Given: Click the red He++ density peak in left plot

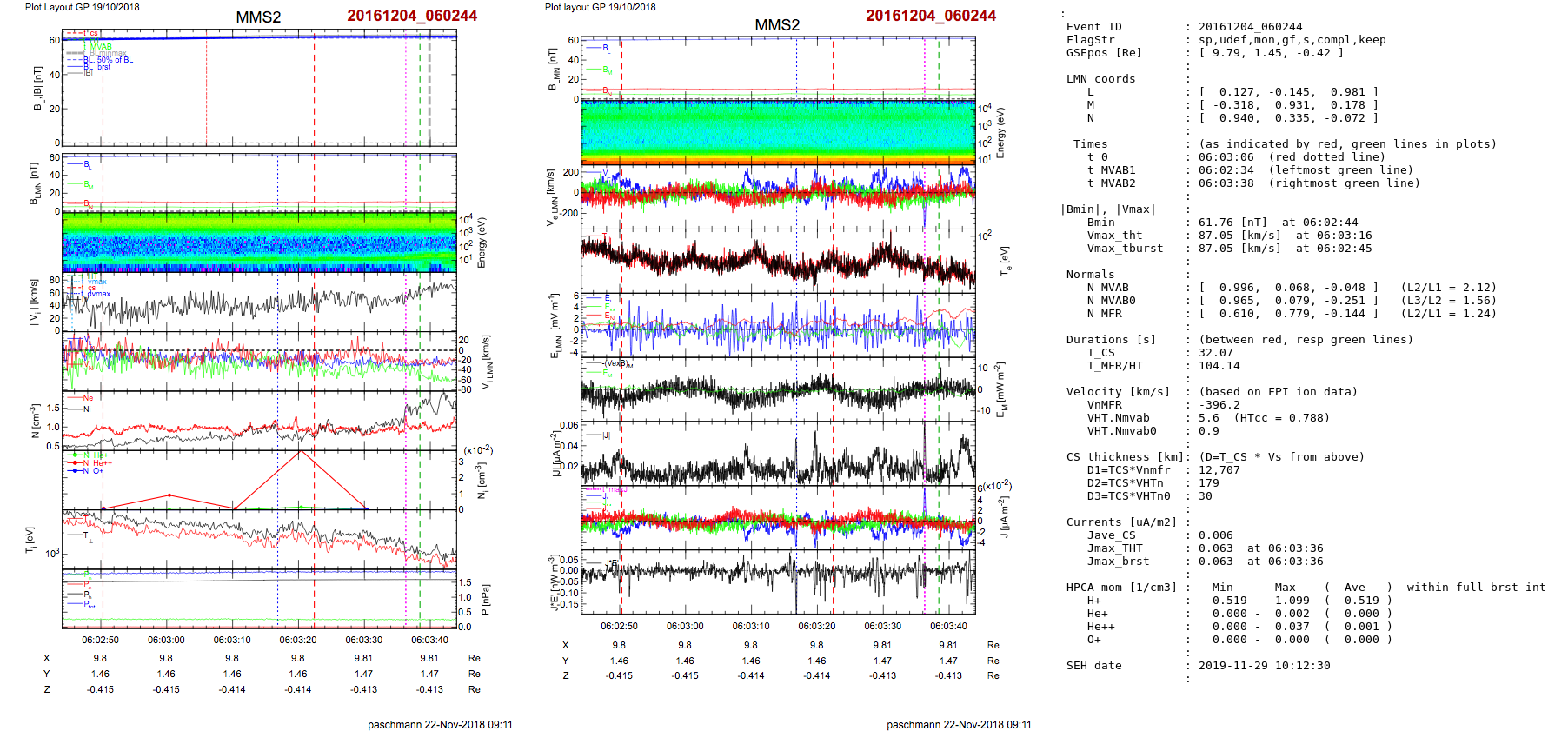Looking at the screenshot, I should point(300,451).
